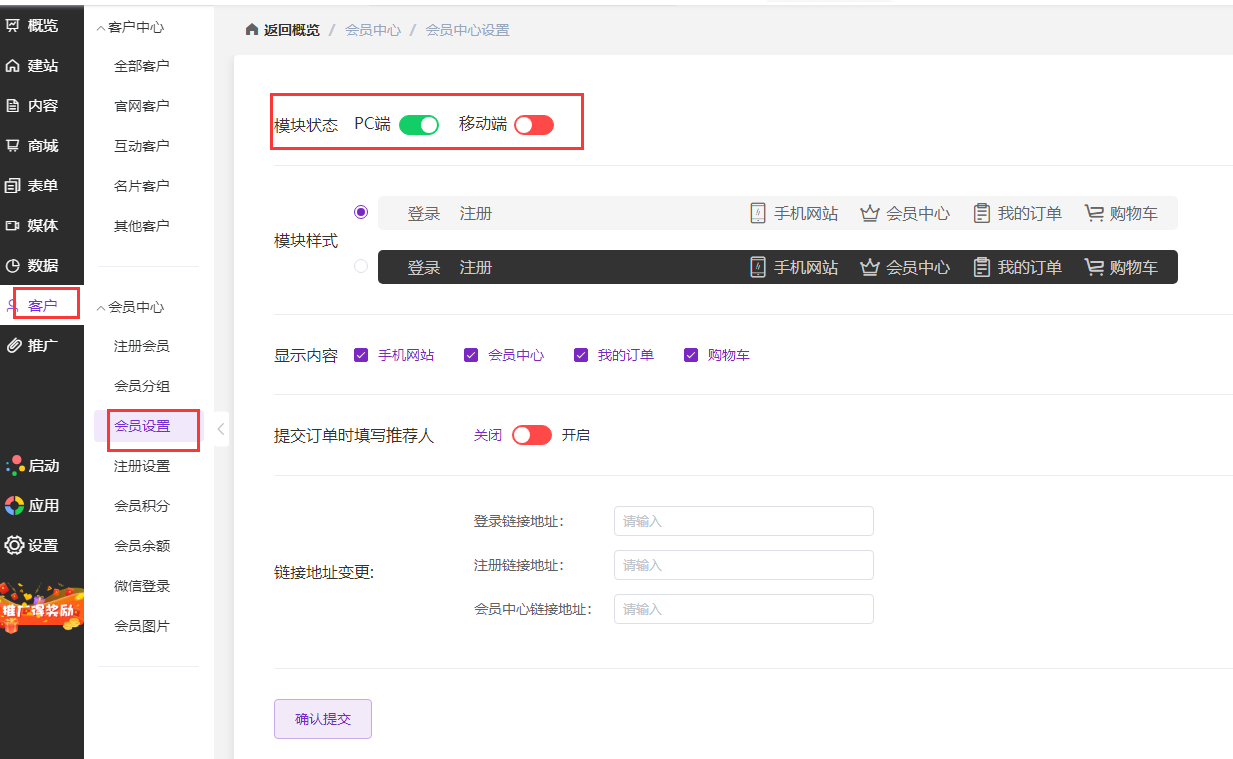Click the home icon beside 返回概览
Image resolution: width=1233 pixels, height=759 pixels.
252,30
